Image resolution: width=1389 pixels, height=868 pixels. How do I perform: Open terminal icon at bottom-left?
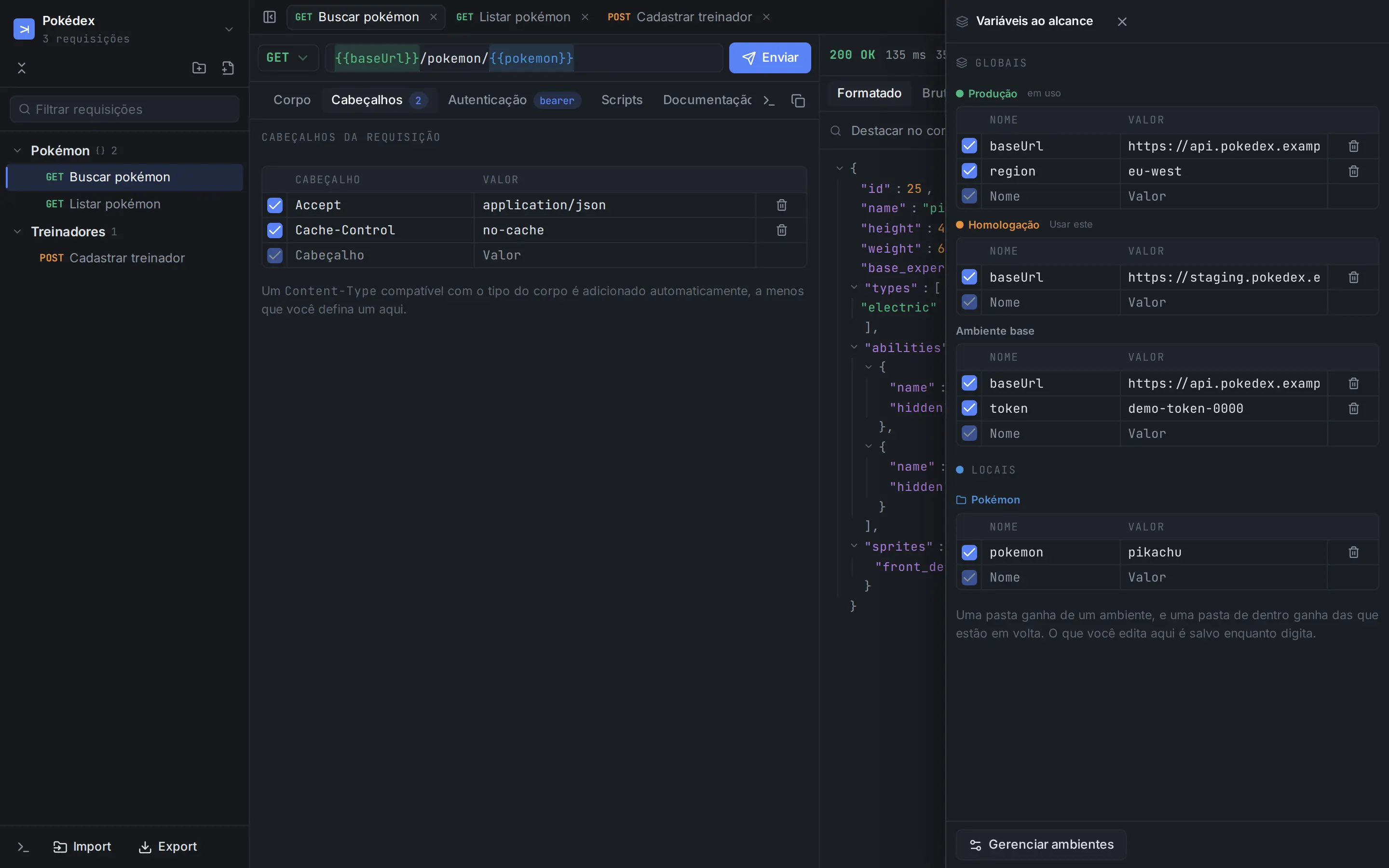[23, 847]
